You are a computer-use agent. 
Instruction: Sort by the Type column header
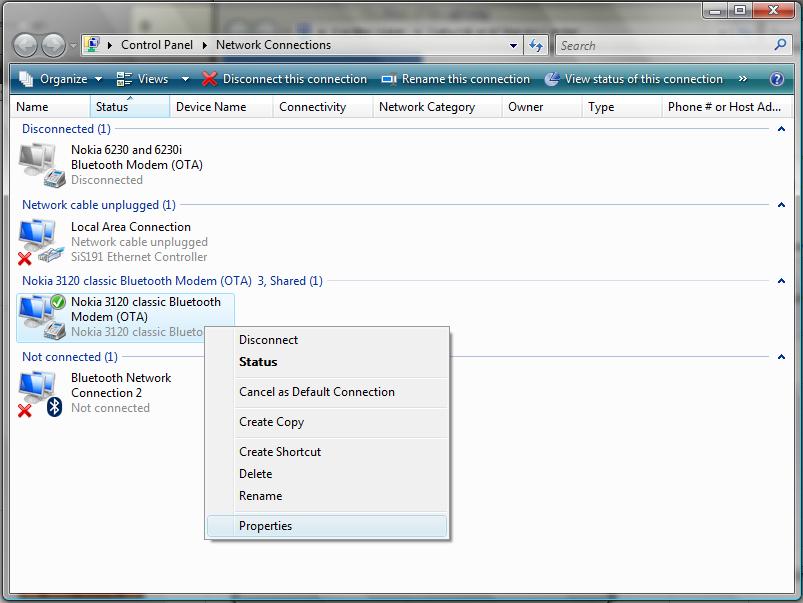(622, 107)
